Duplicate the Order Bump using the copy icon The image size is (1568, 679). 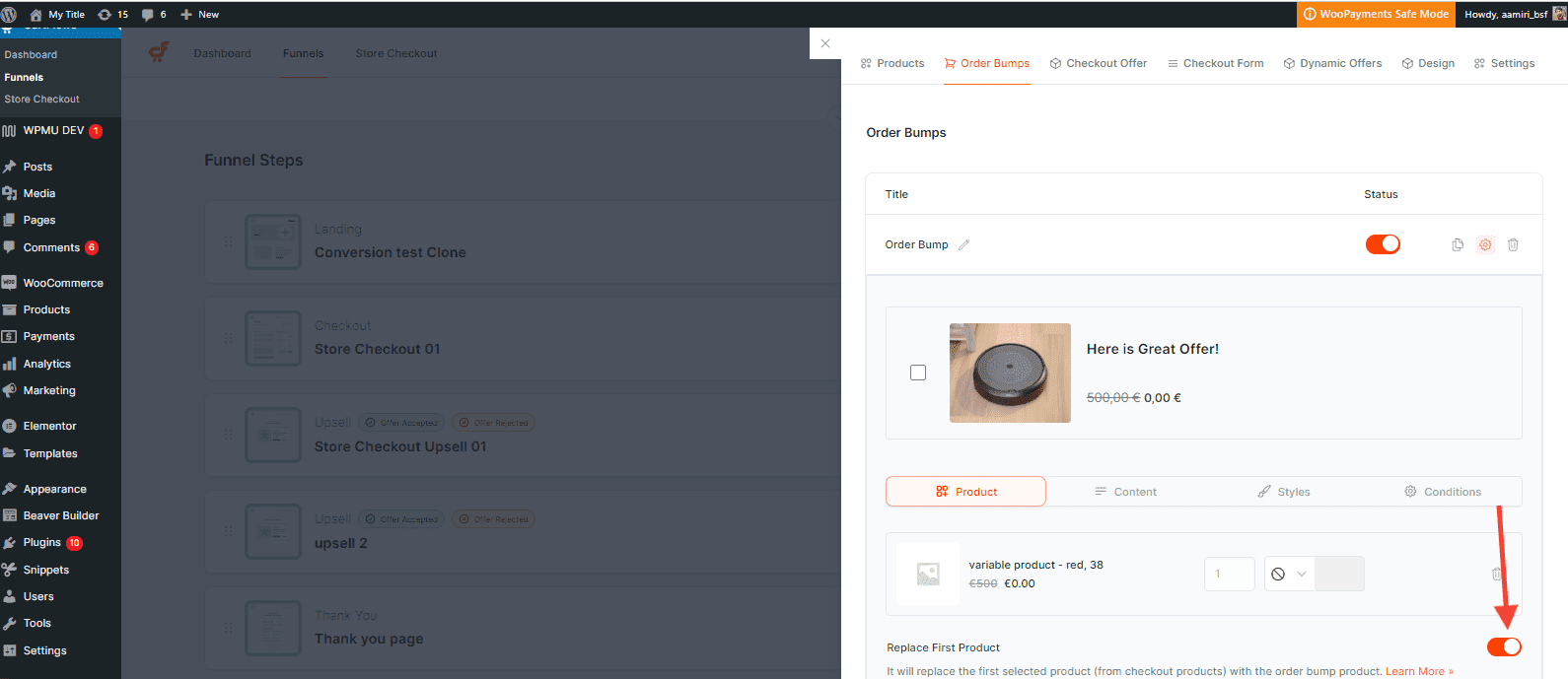coord(1457,244)
